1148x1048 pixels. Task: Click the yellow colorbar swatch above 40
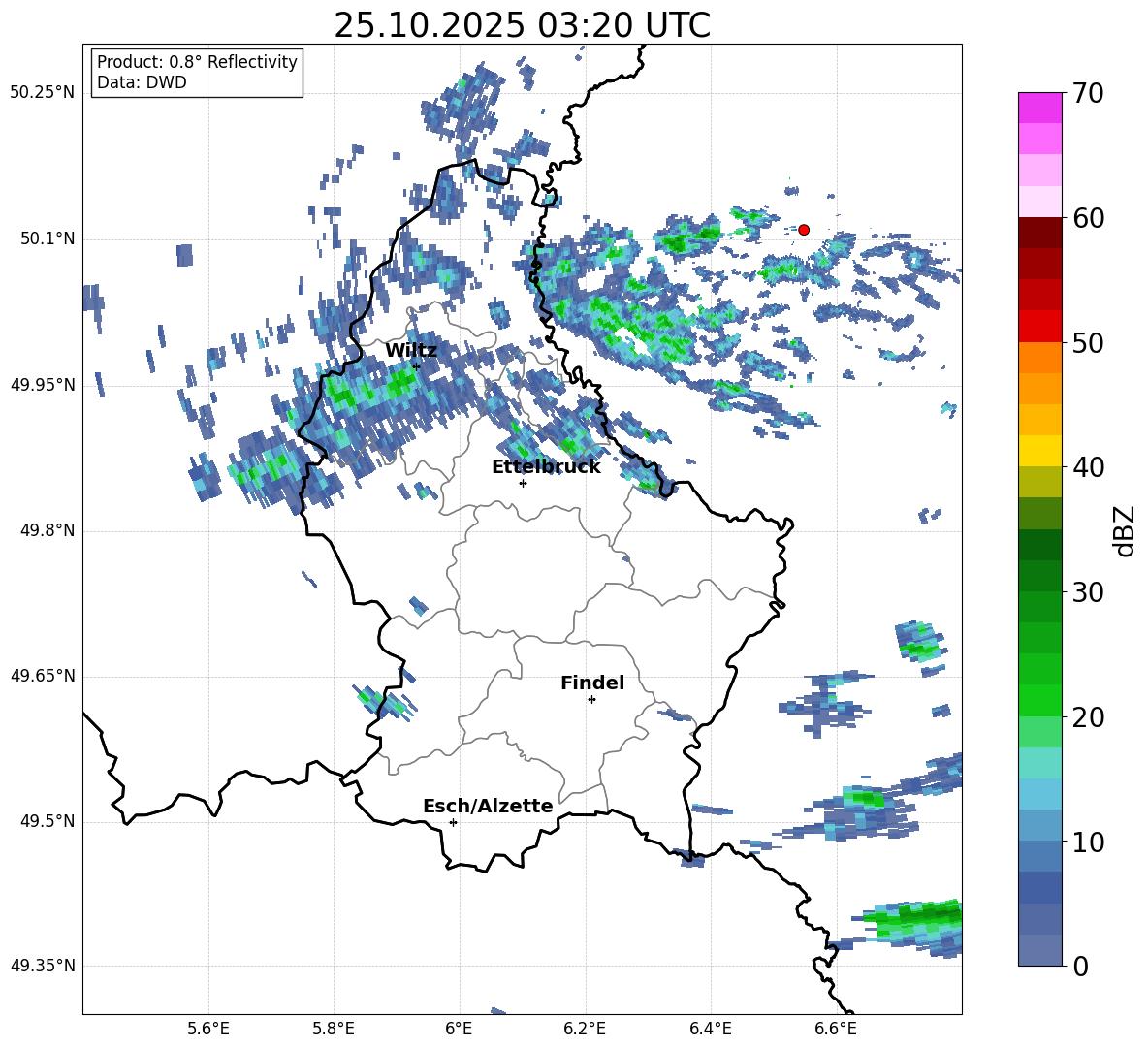1039,451
